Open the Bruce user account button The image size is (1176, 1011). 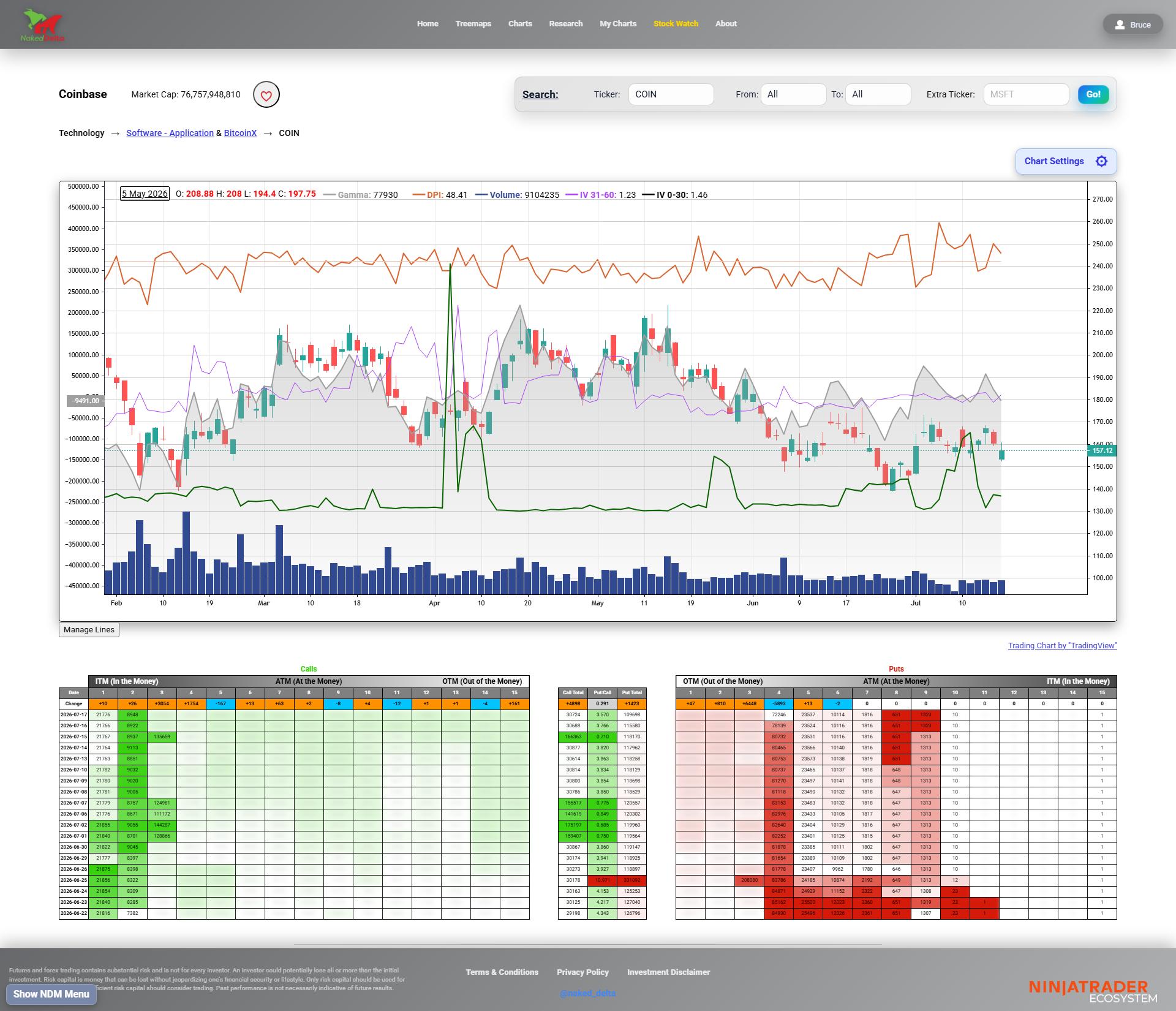click(x=1133, y=25)
